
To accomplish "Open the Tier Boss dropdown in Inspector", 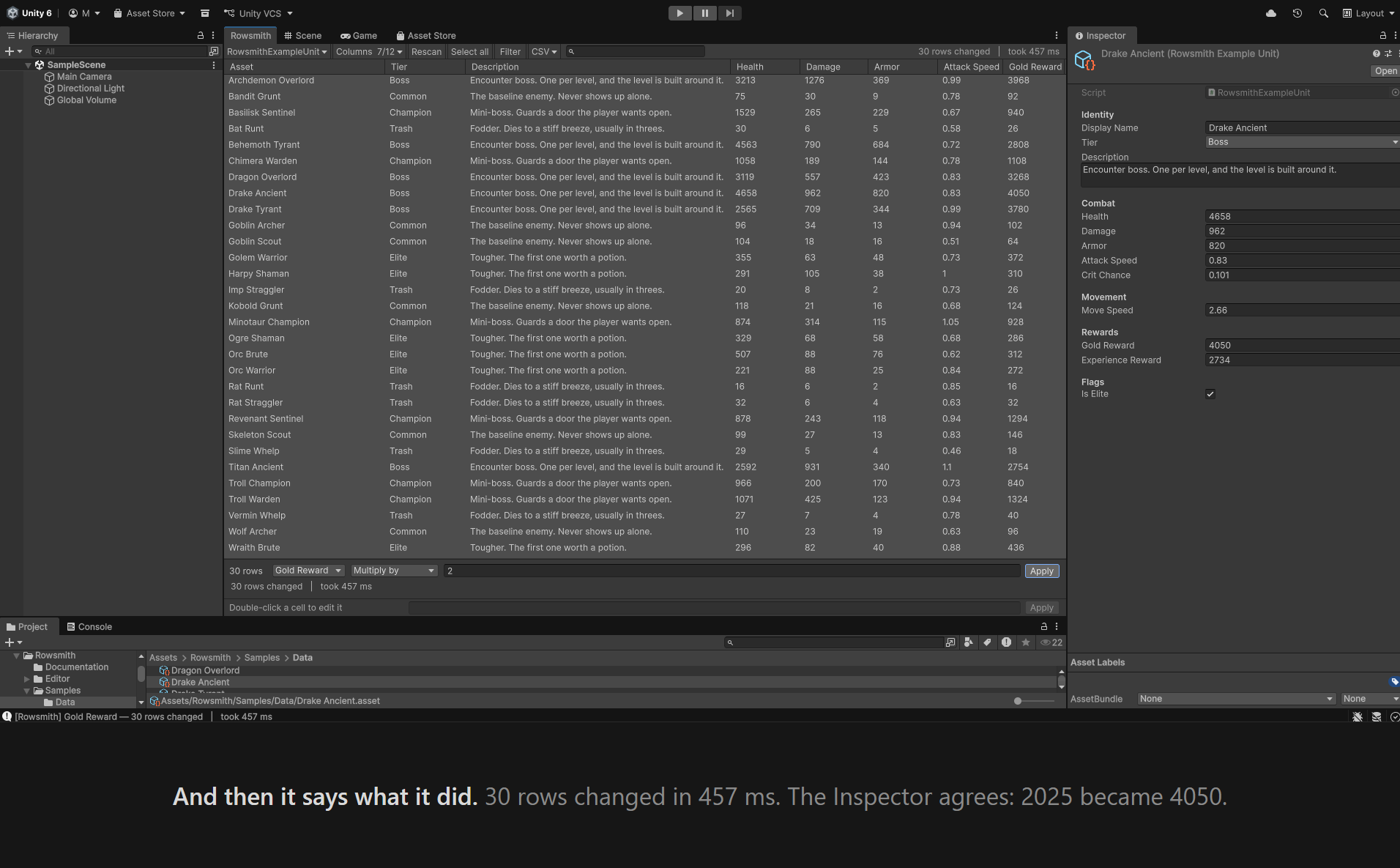I will pyautogui.click(x=1303, y=142).
